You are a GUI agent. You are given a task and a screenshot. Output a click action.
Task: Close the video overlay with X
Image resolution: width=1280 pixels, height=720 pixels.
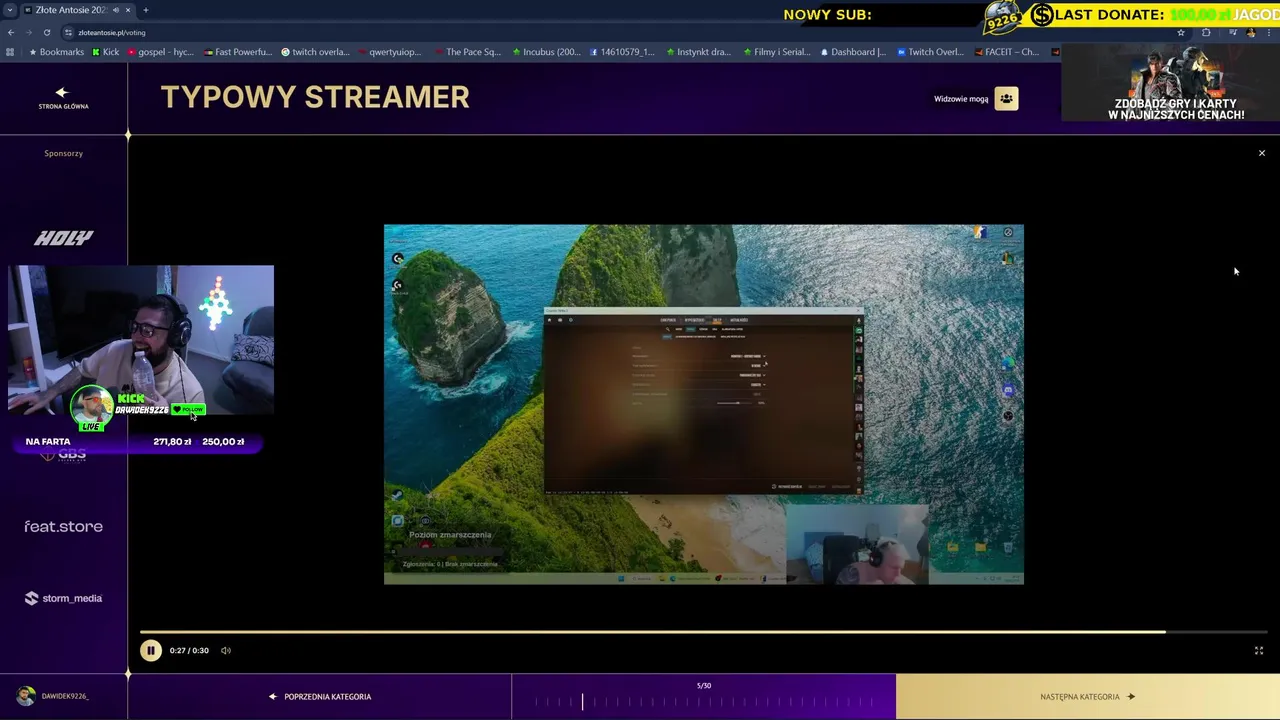coord(1262,153)
